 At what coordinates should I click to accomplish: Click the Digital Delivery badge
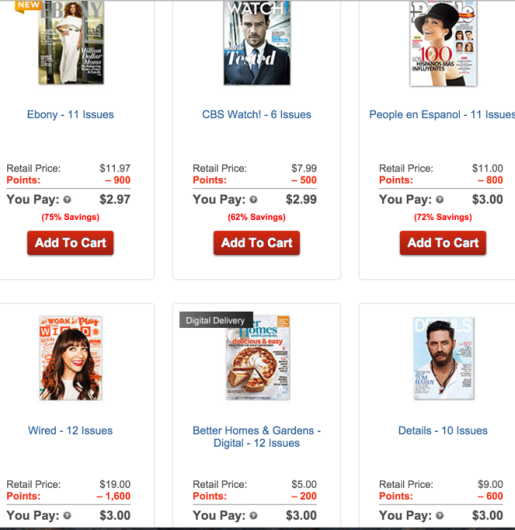[x=216, y=320]
